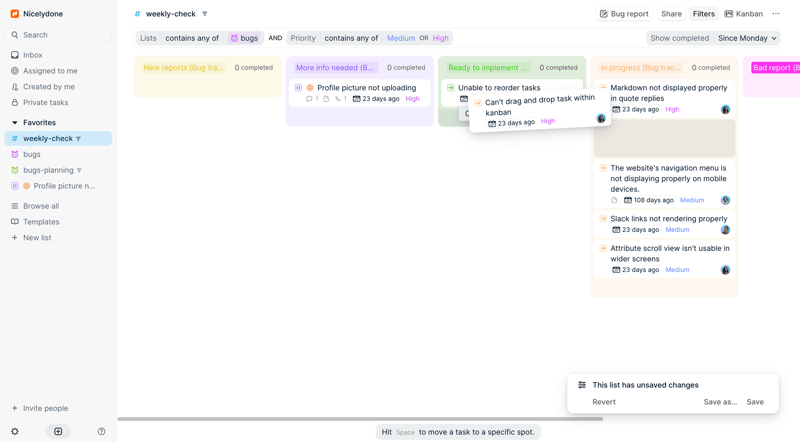Toggle the Filters button
This screenshot has width=800, height=442.
pyautogui.click(x=703, y=14)
